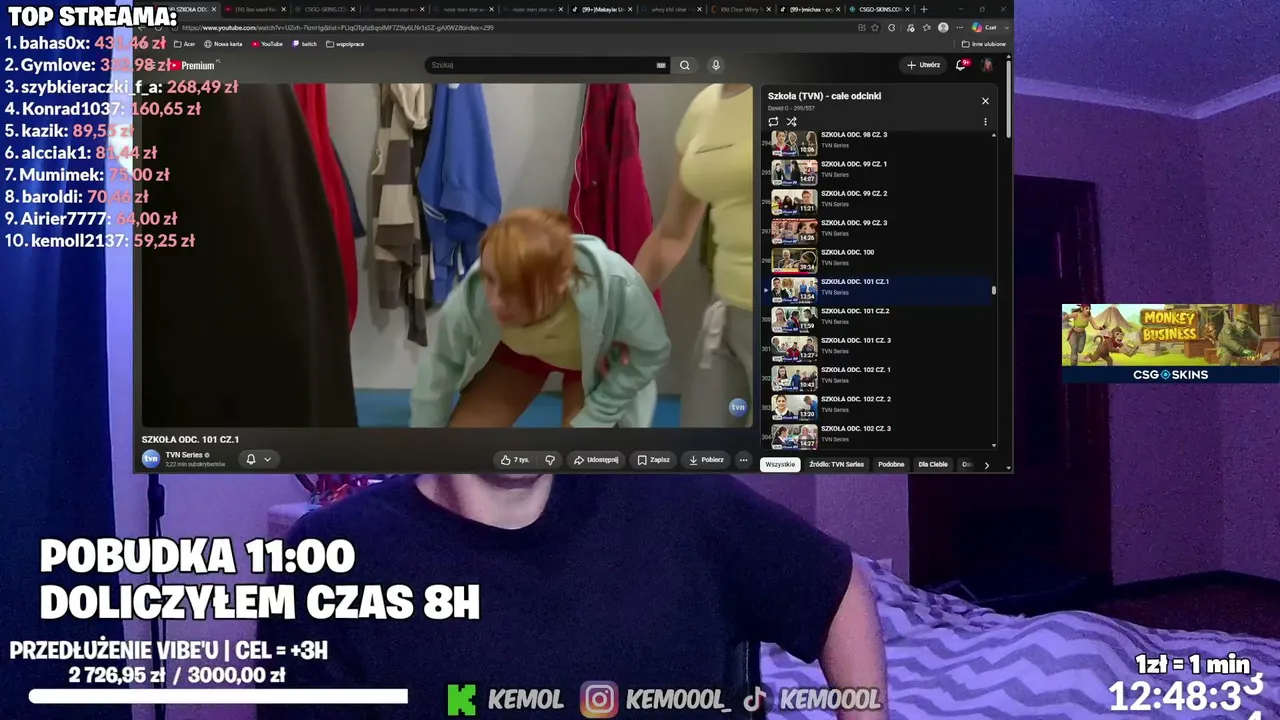Click the TVN watermark logo on video
The image size is (1280, 720).
pos(738,407)
